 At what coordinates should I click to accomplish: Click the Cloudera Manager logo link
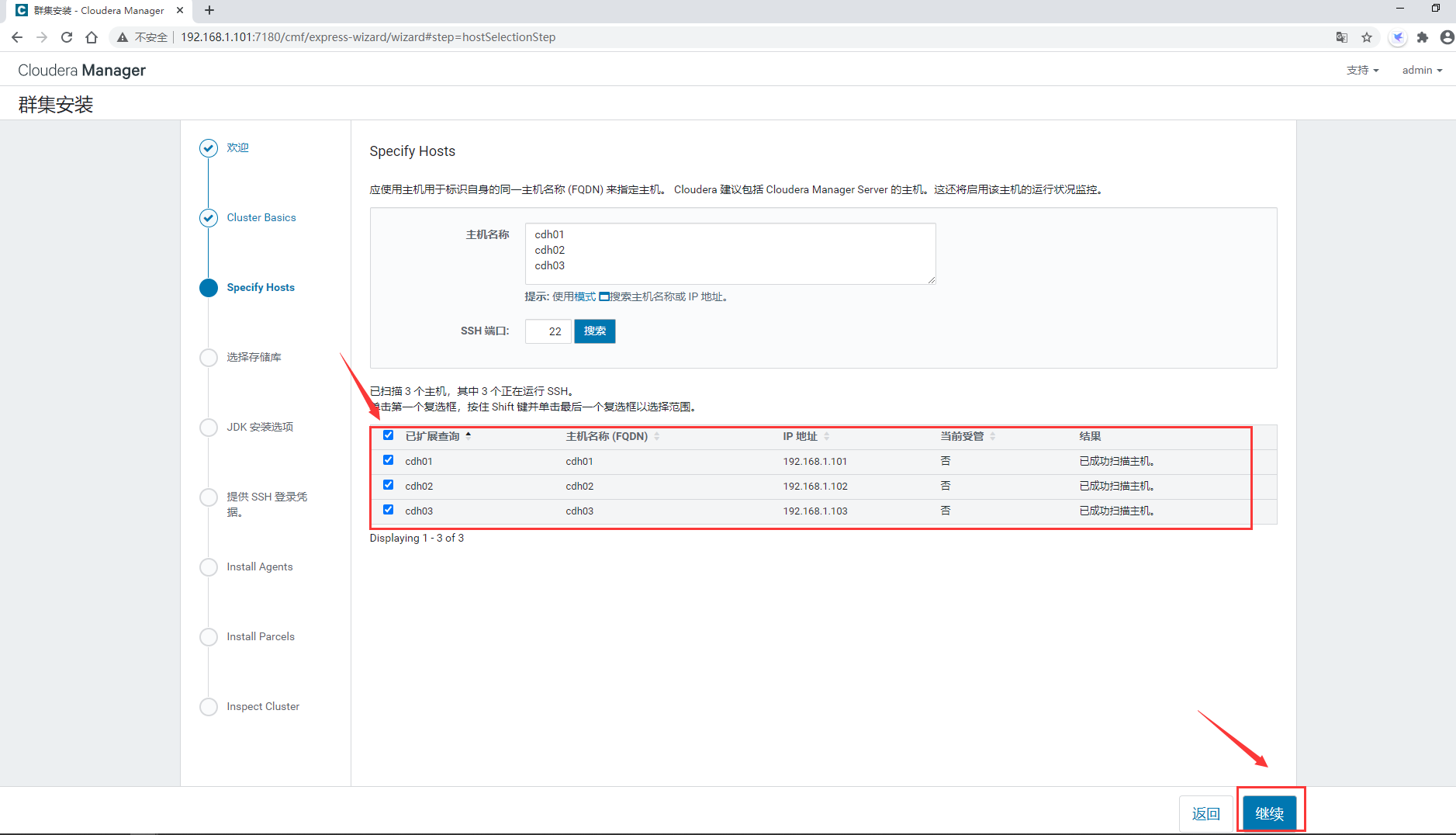coord(81,70)
